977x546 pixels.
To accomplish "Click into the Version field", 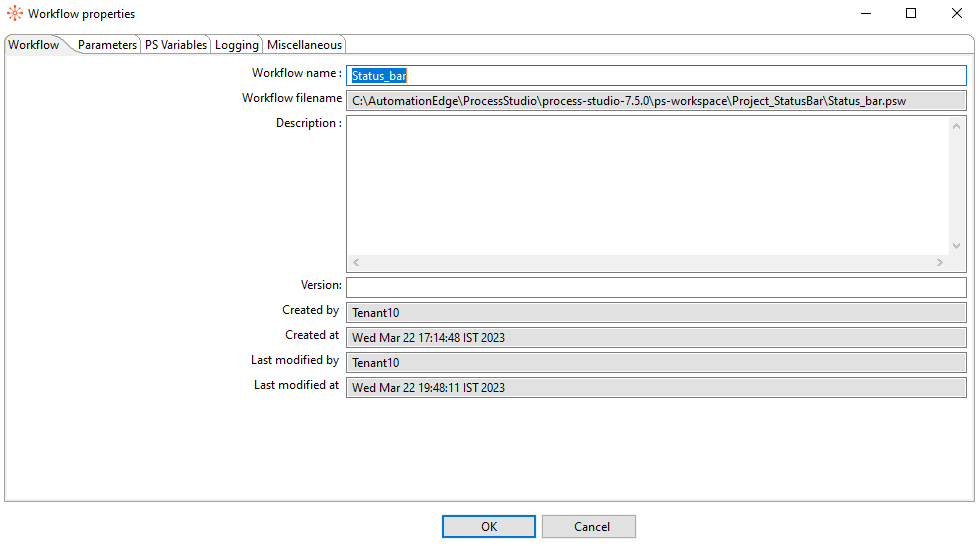I will (x=656, y=288).
